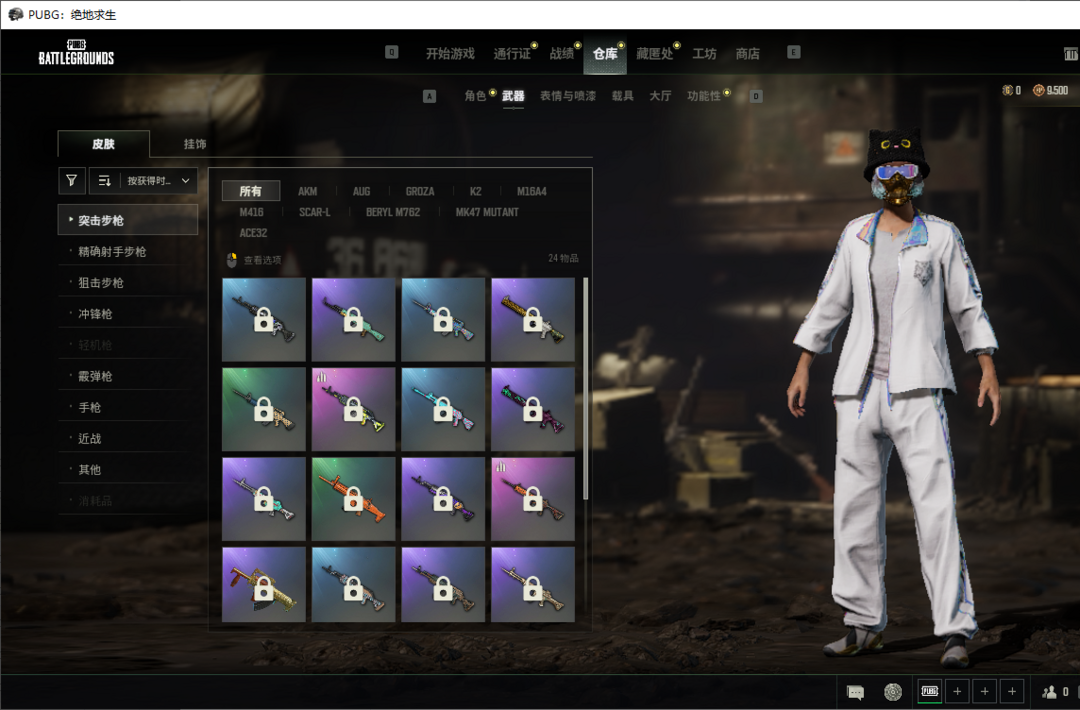The image size is (1080, 710).
Task: Select the 狙击步枪 category
Action: (x=128, y=282)
